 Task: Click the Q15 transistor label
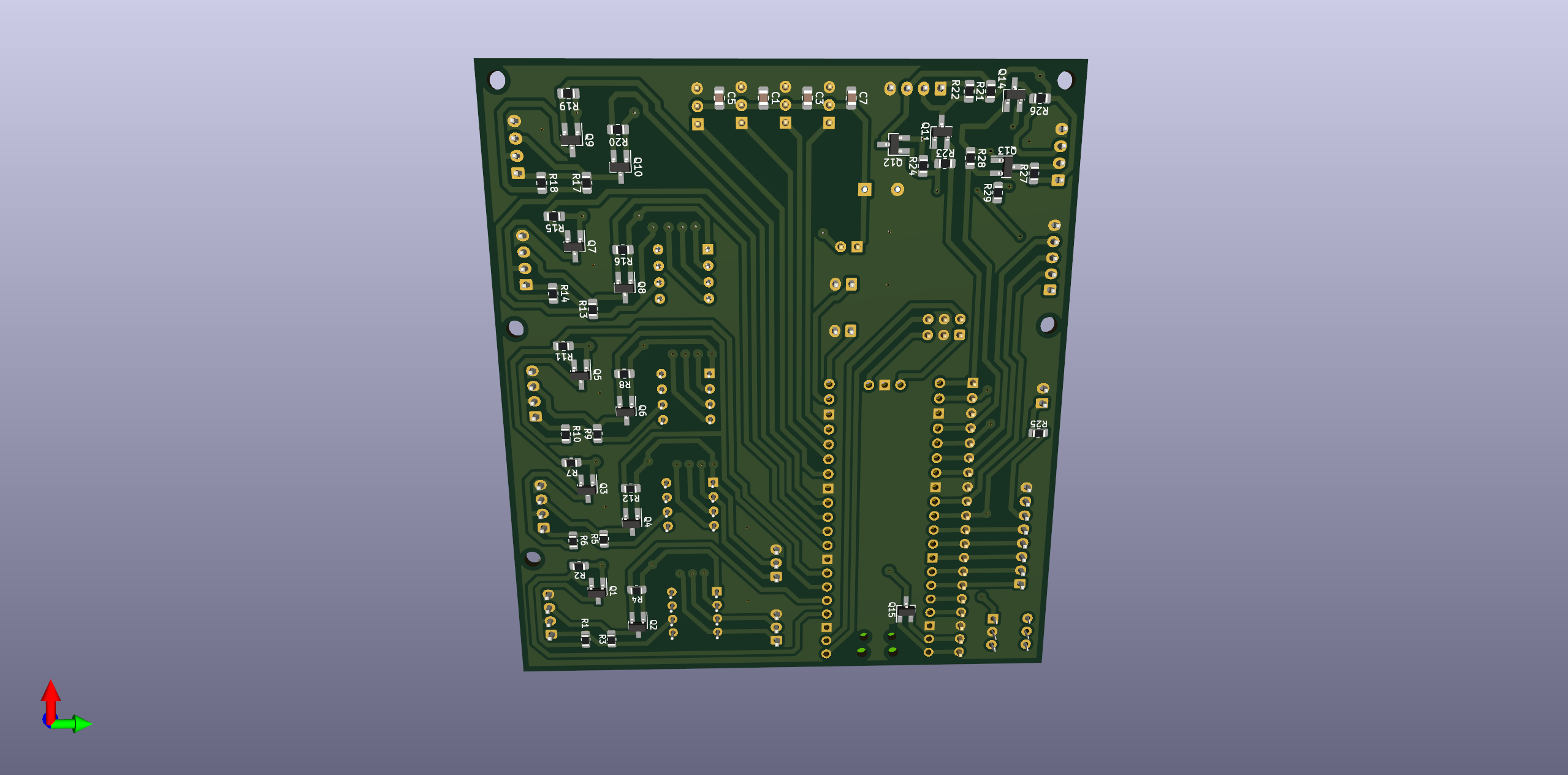click(x=892, y=609)
